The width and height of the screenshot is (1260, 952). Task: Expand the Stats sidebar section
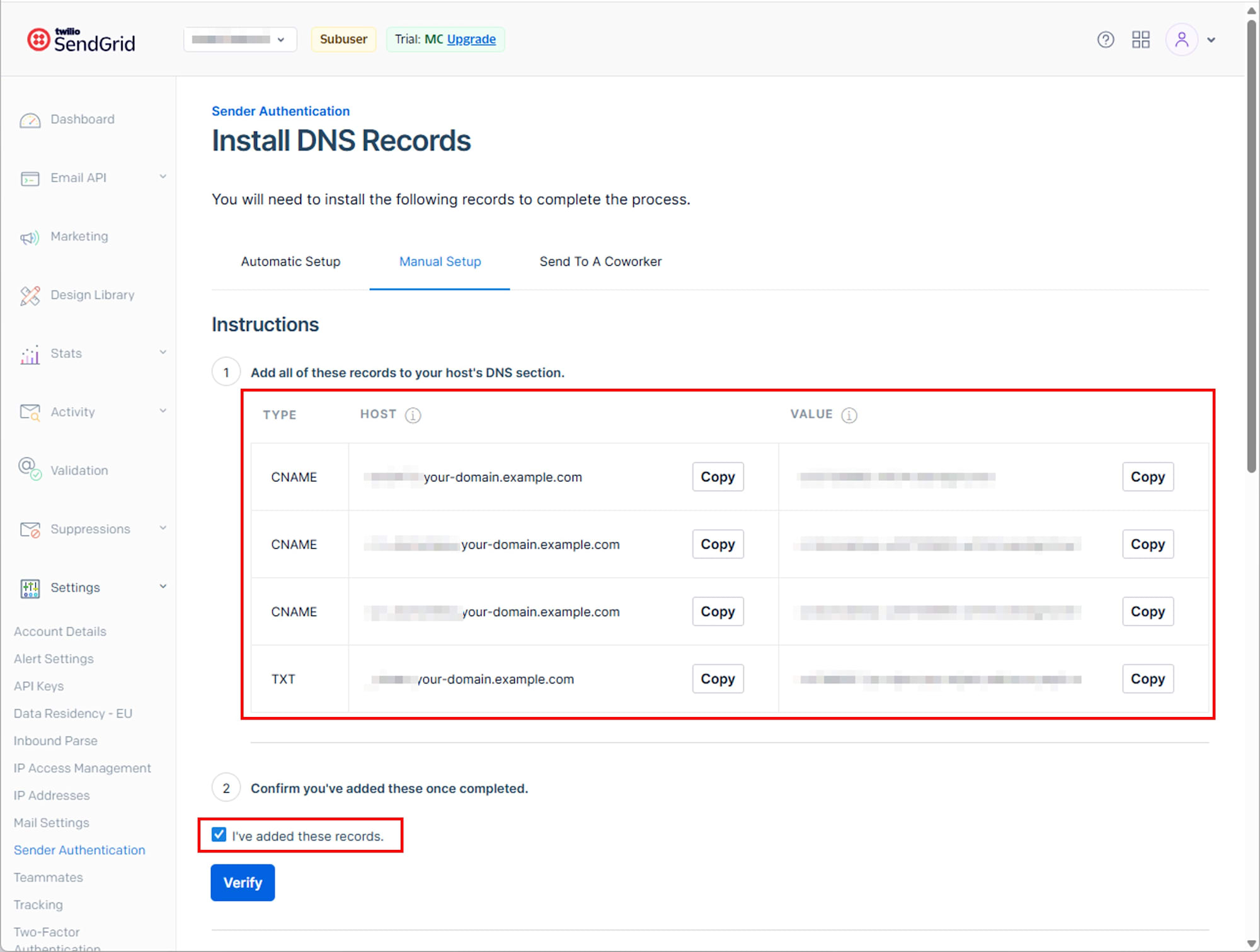pyautogui.click(x=163, y=352)
